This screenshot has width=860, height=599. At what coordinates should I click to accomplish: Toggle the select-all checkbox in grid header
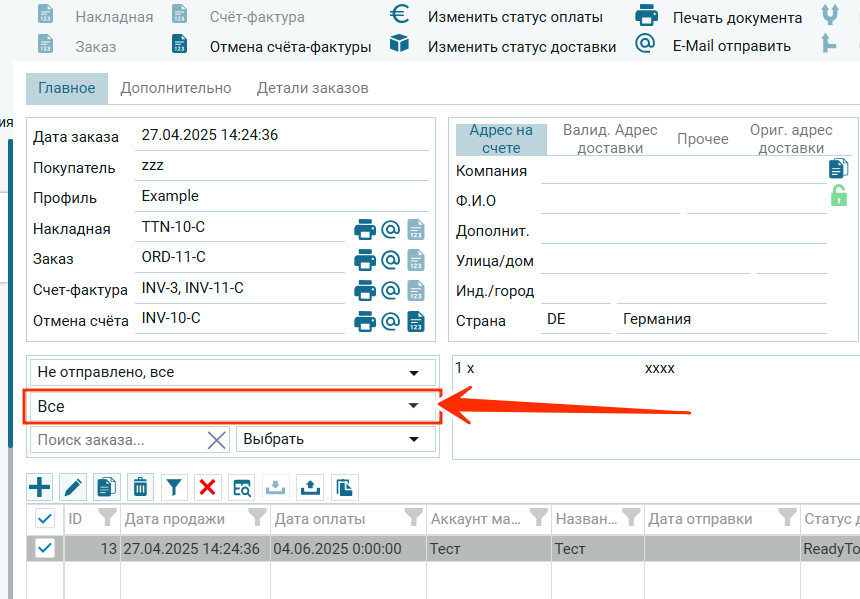(45, 518)
